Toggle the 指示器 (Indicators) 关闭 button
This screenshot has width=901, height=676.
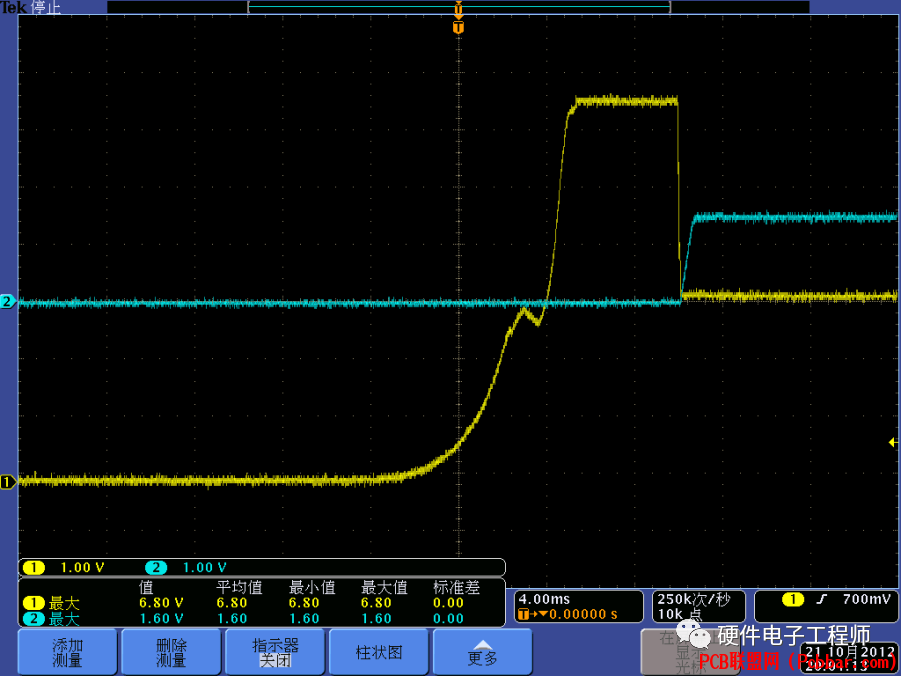point(275,652)
